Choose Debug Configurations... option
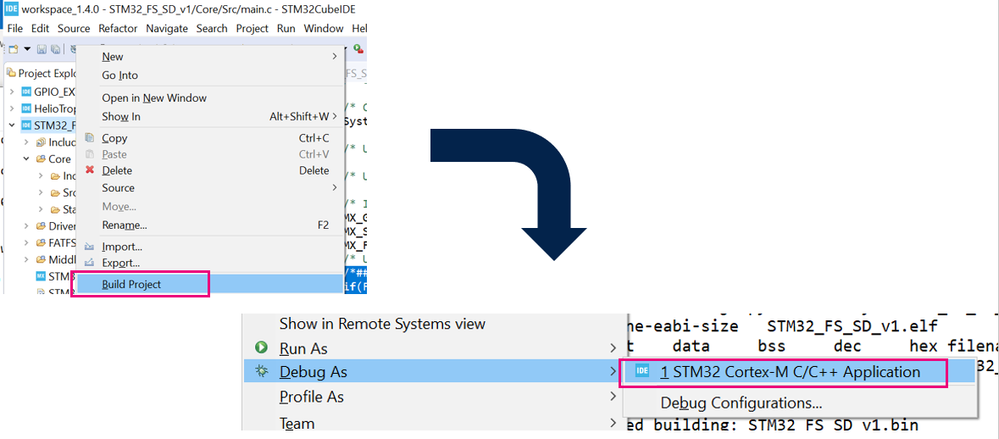The height and width of the screenshot is (439, 999). point(741,403)
